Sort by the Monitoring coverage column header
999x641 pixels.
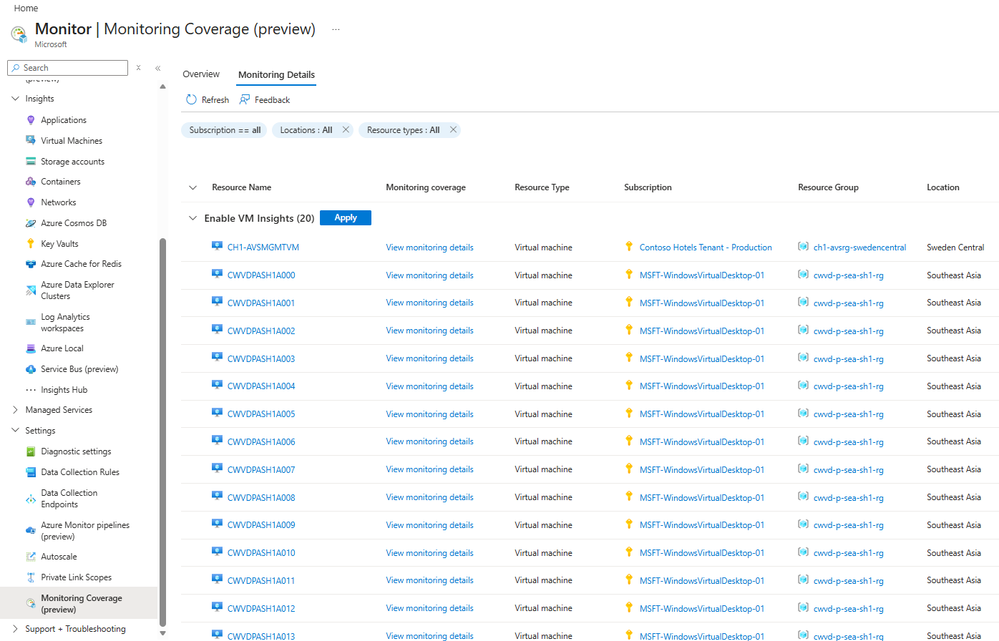click(426, 187)
